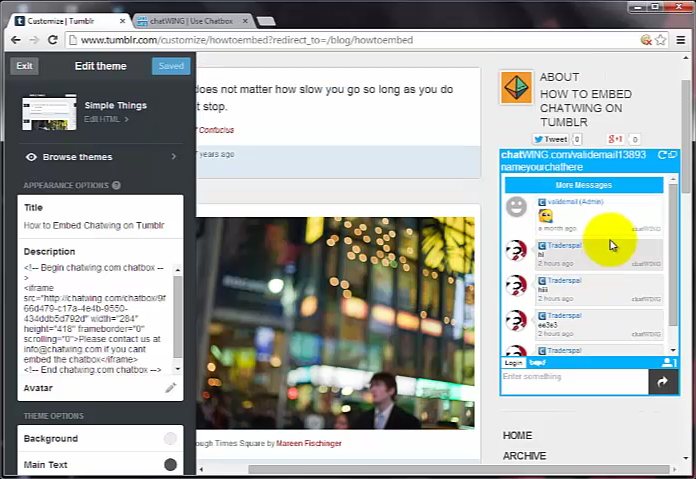Viewport: 696px width, 479px height.
Task: Click the browser forward arrow
Action: pyautogui.click(x=34, y=40)
